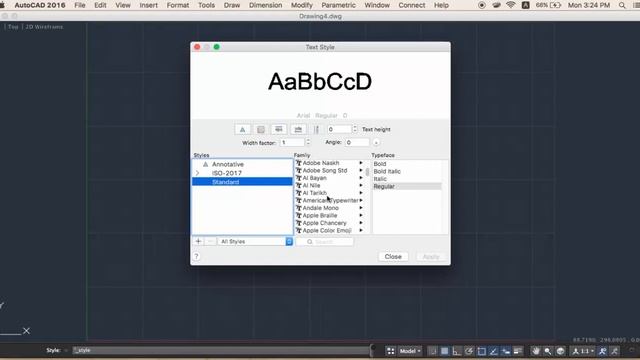Screen dimensions: 640x360
Task: Toggle grid display icon in status bar
Action: coord(444,351)
